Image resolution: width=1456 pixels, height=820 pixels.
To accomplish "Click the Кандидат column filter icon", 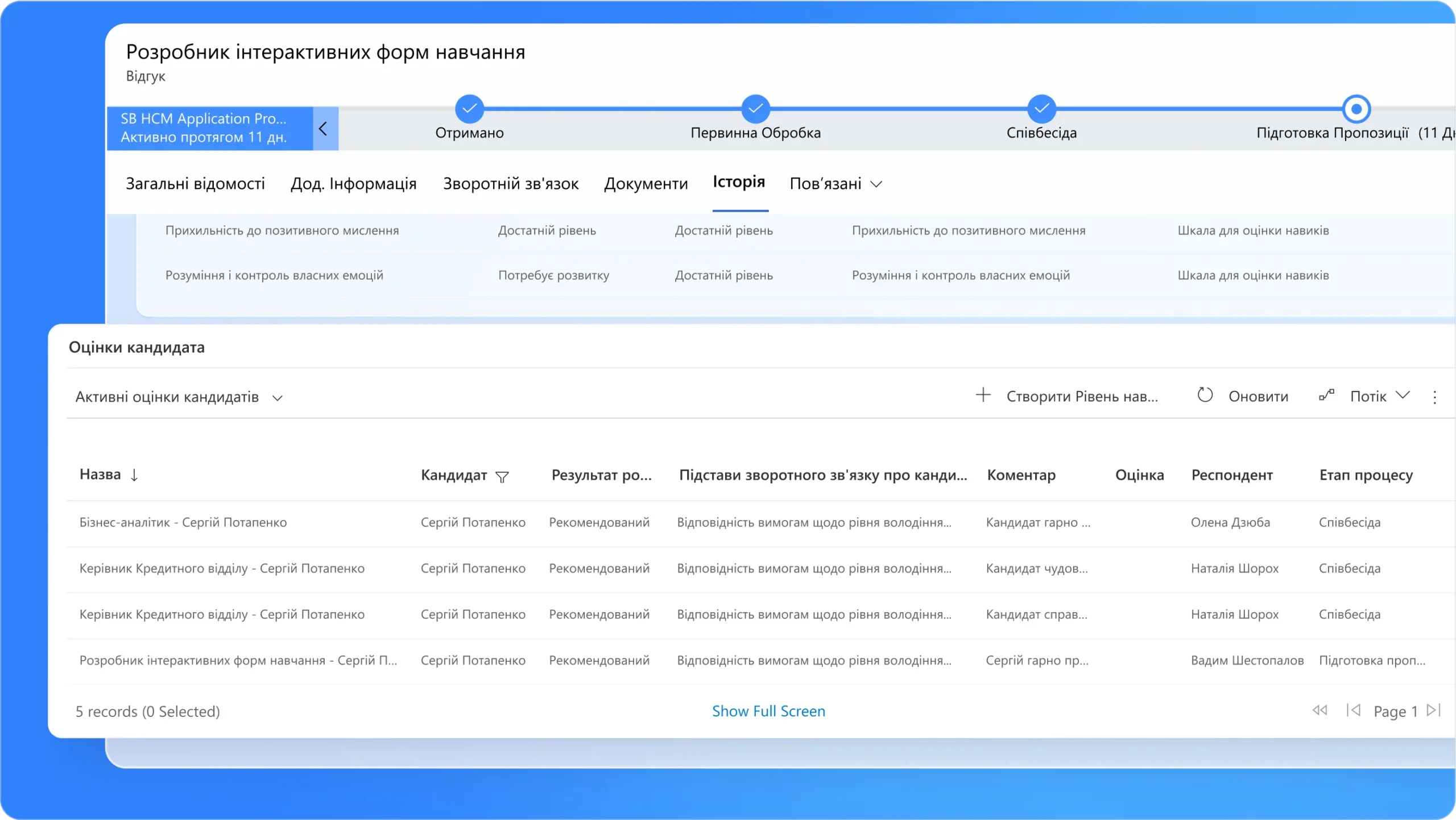I will coord(502,477).
